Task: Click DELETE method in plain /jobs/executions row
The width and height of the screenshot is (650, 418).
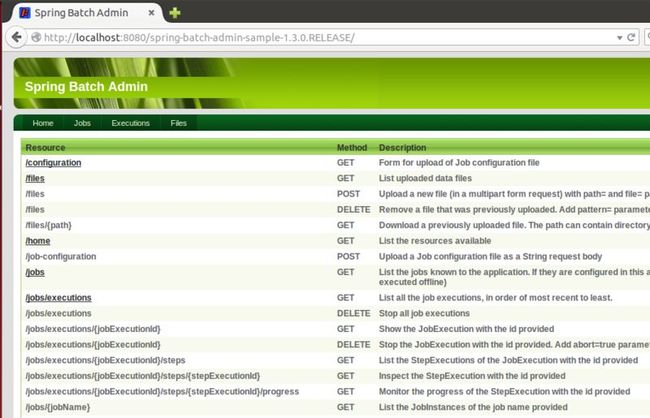Action: click(x=354, y=313)
